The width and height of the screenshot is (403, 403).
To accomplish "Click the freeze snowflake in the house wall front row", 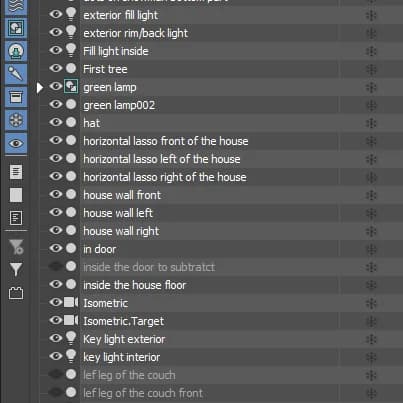I will 371,195.
